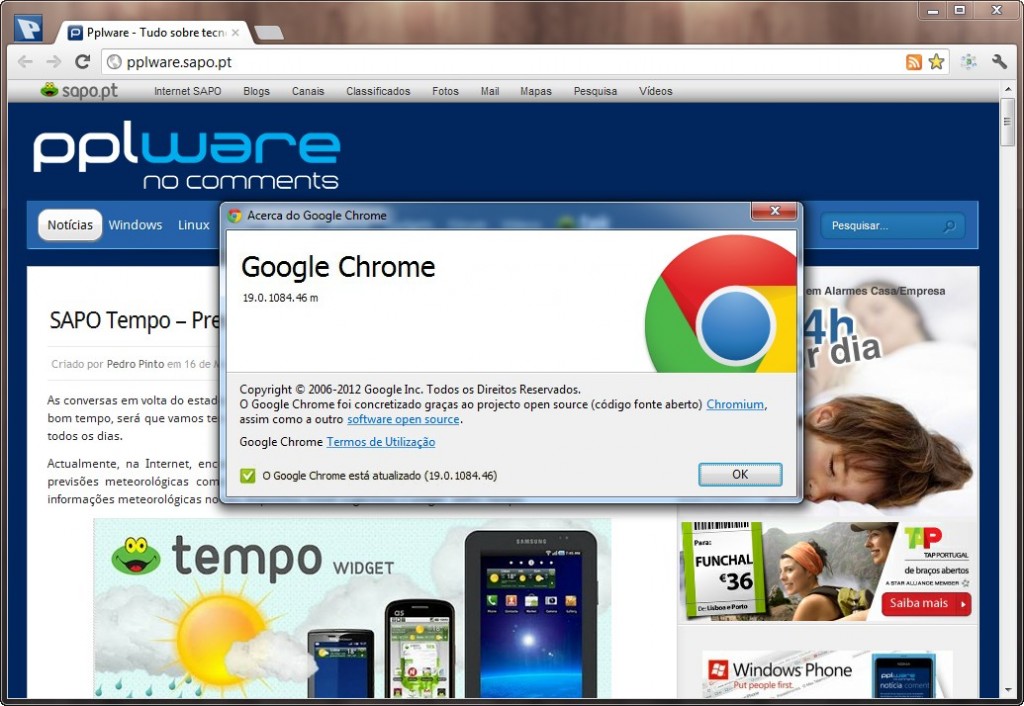Click the Alarmes Casa/Empresa ad image
Screen dimensions: 1024x706
(x=891, y=392)
